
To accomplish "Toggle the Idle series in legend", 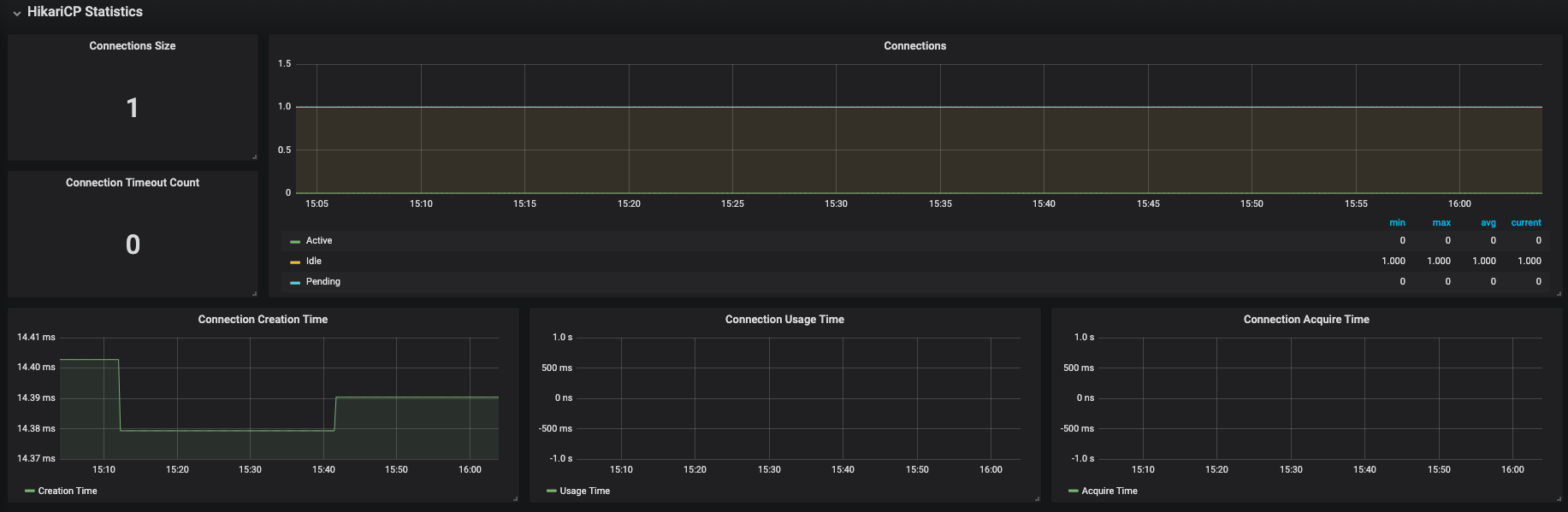I will click(314, 262).
